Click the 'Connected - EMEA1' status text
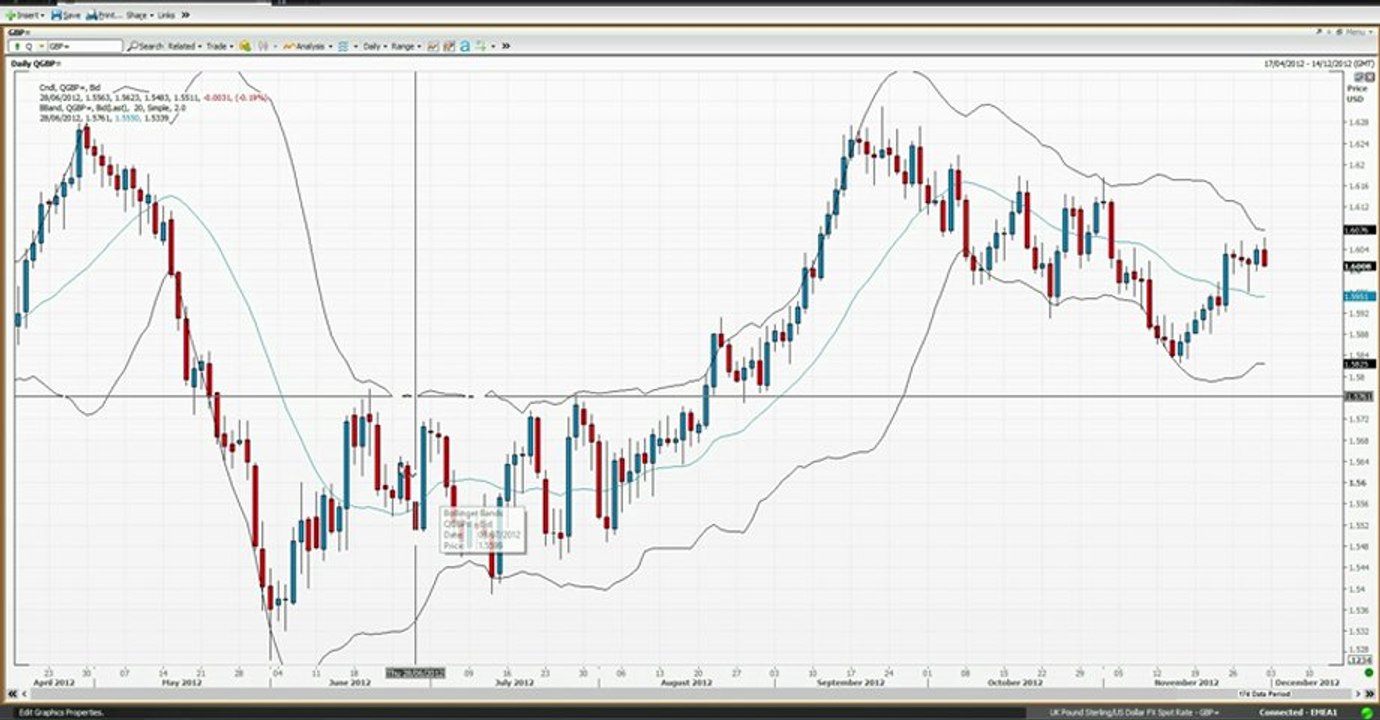The image size is (1380, 720). 1298,712
